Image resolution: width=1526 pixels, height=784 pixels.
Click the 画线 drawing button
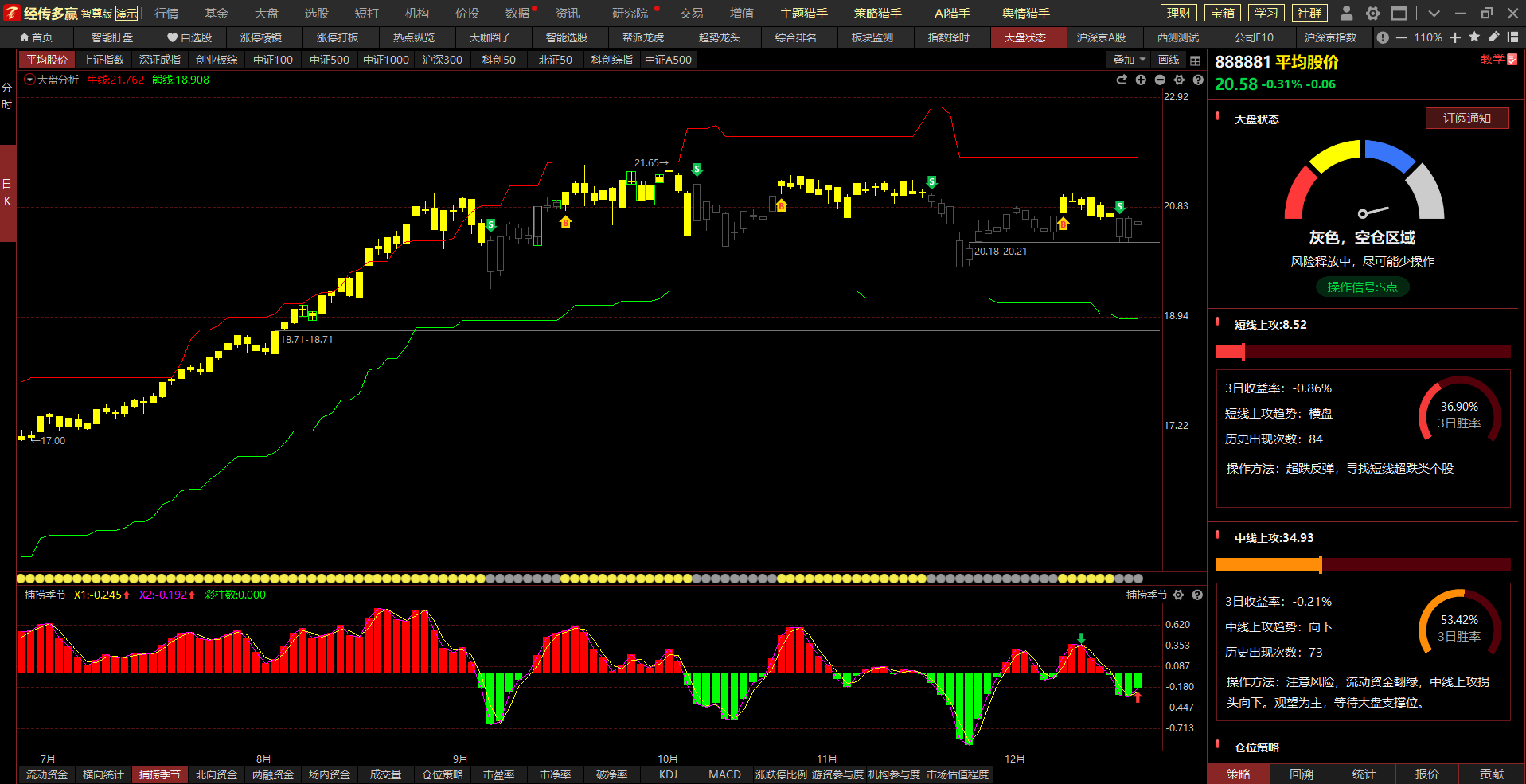tap(1169, 60)
